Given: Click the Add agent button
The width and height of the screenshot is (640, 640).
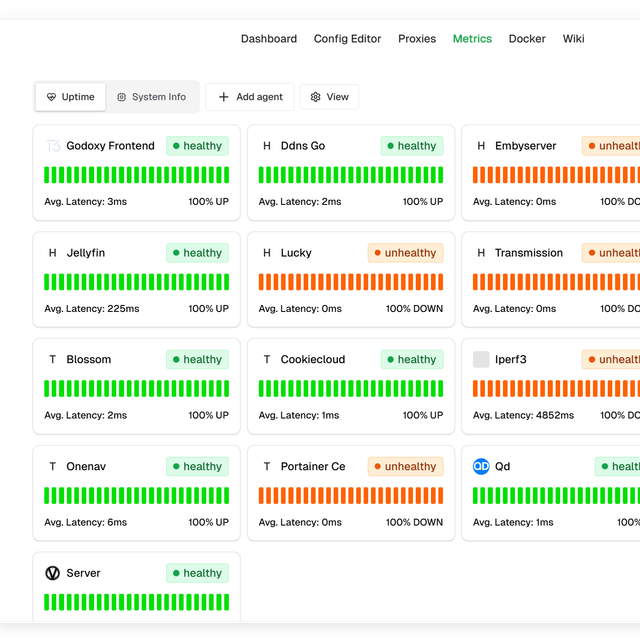Looking at the screenshot, I should [x=250, y=97].
